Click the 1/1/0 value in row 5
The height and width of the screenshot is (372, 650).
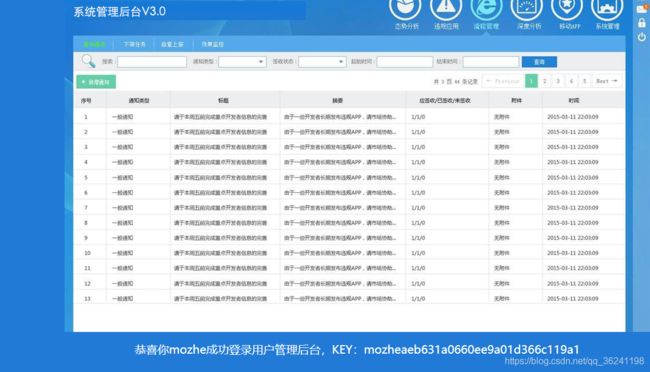point(418,177)
